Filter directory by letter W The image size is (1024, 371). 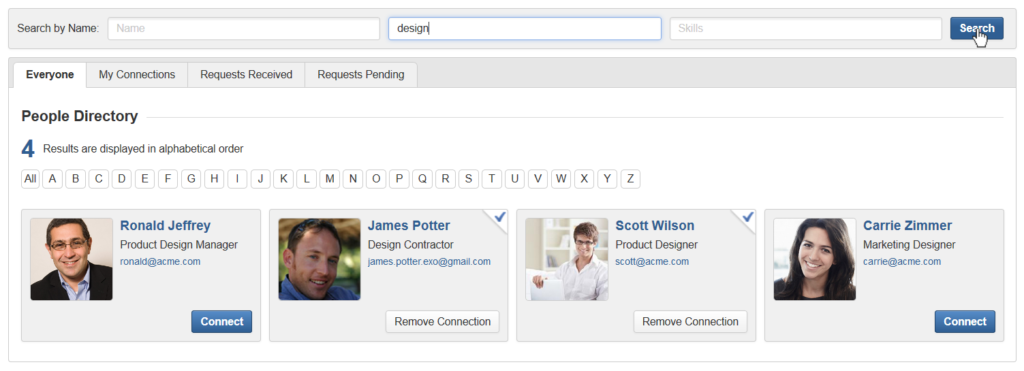click(561, 179)
